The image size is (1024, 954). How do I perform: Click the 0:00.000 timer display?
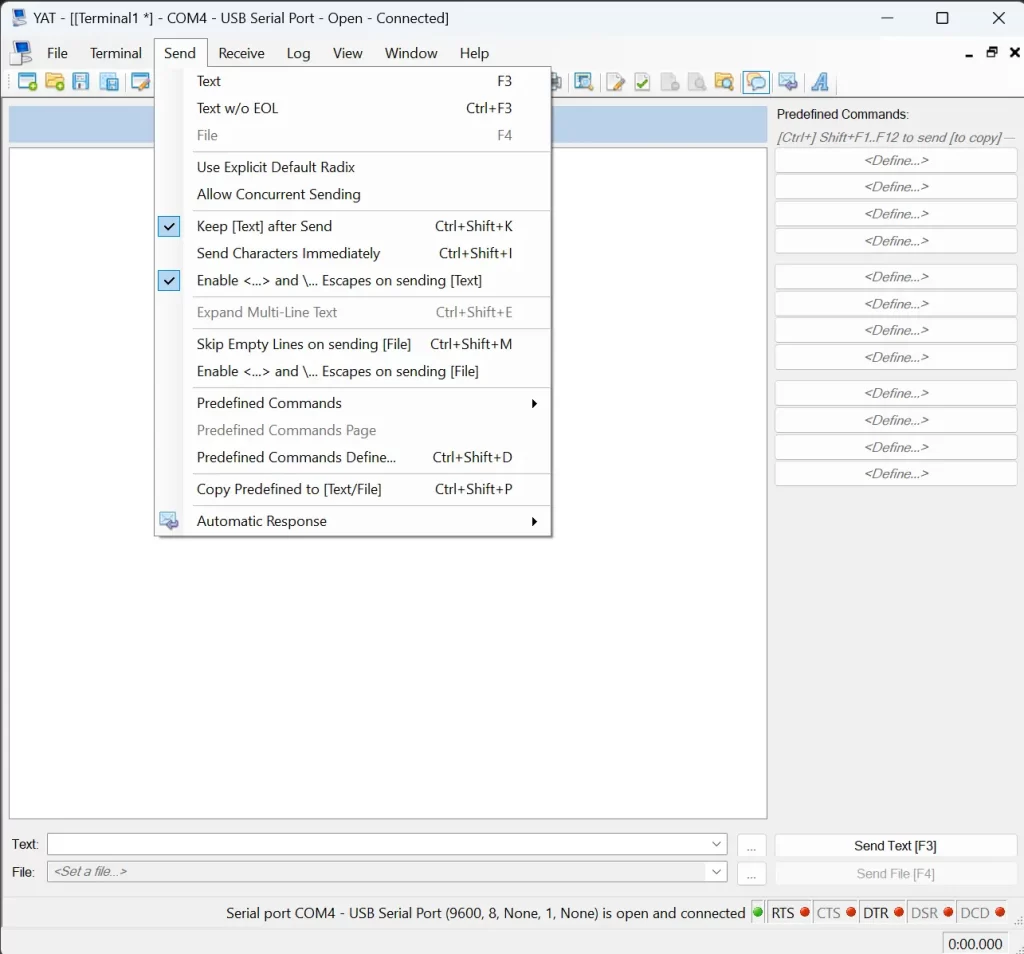pos(975,944)
